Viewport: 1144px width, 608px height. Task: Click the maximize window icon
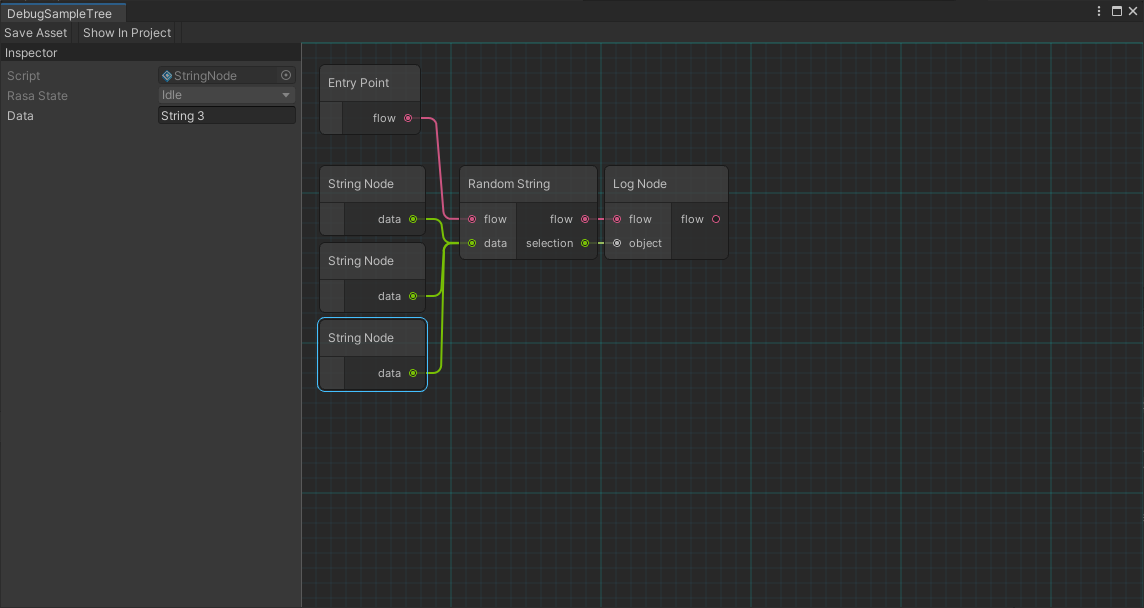[x=1116, y=11]
